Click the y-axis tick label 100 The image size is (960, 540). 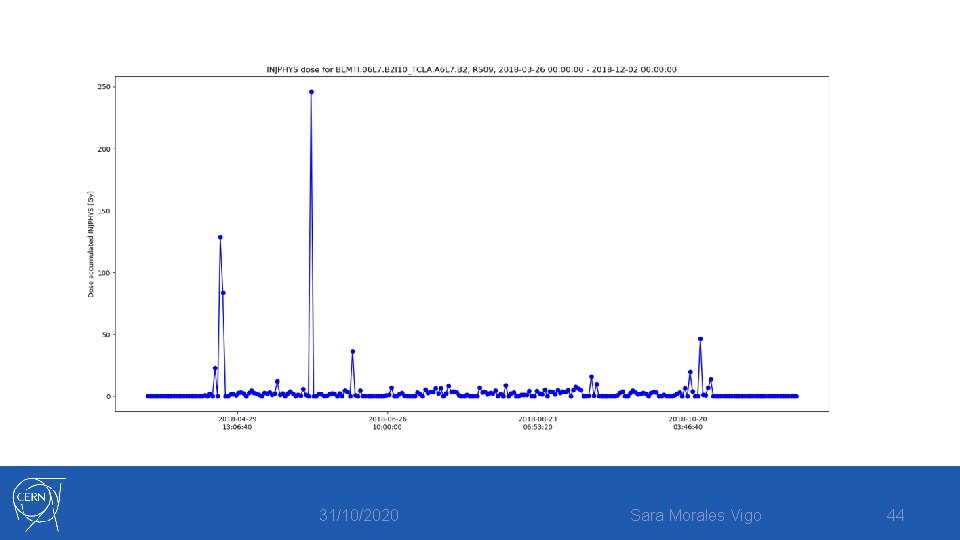tap(103, 272)
